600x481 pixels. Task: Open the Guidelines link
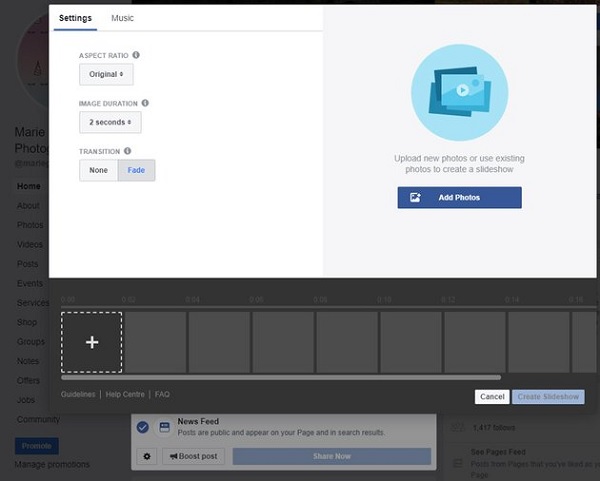coord(78,394)
